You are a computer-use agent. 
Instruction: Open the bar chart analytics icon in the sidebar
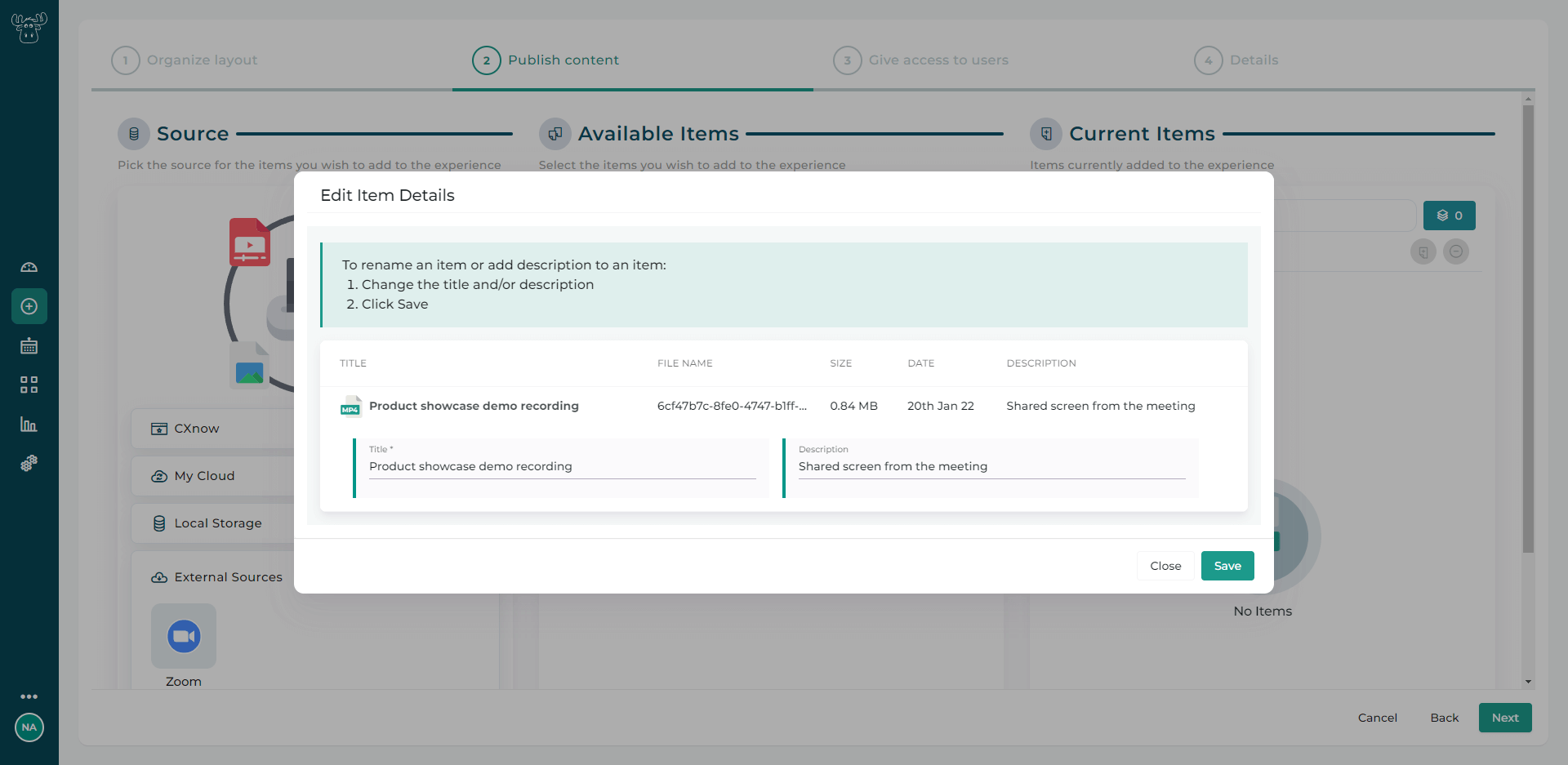pyautogui.click(x=29, y=424)
